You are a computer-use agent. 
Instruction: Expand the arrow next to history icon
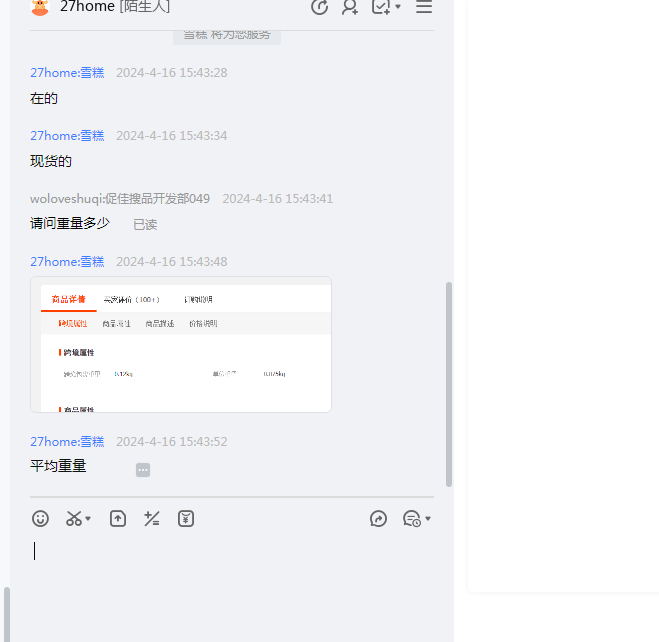(x=428, y=518)
